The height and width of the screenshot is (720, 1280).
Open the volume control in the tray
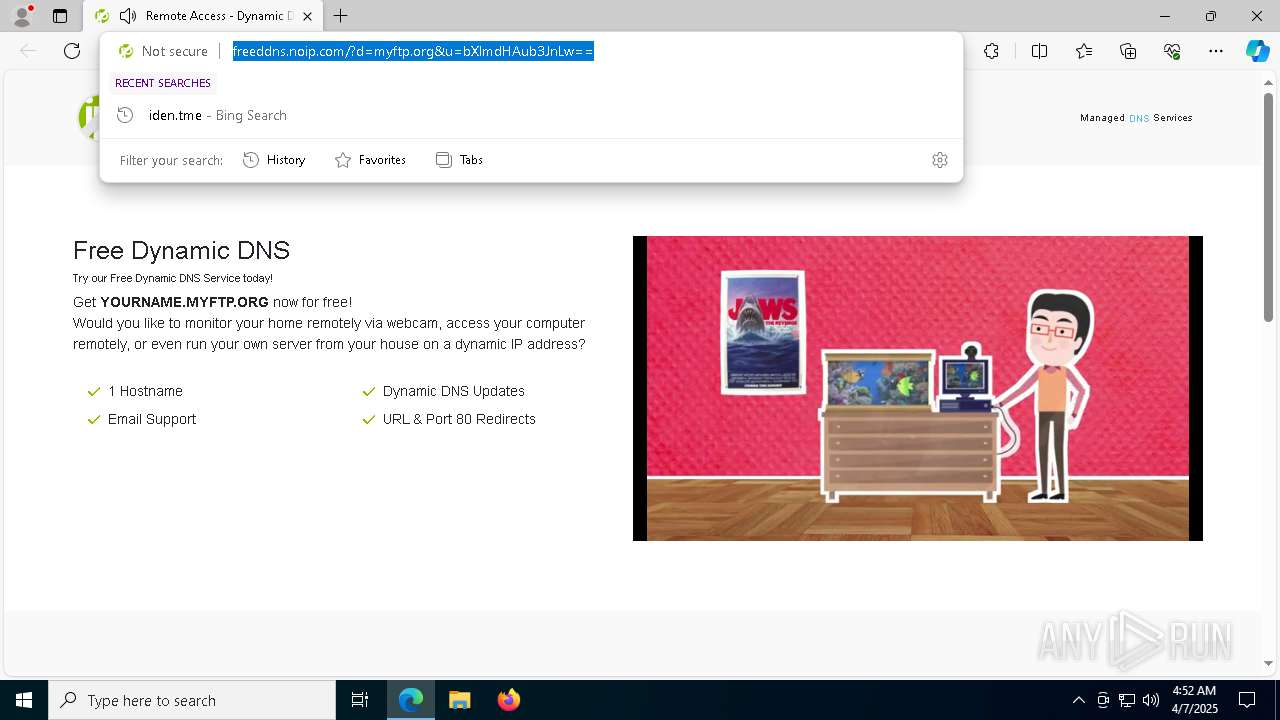pyautogui.click(x=1151, y=700)
